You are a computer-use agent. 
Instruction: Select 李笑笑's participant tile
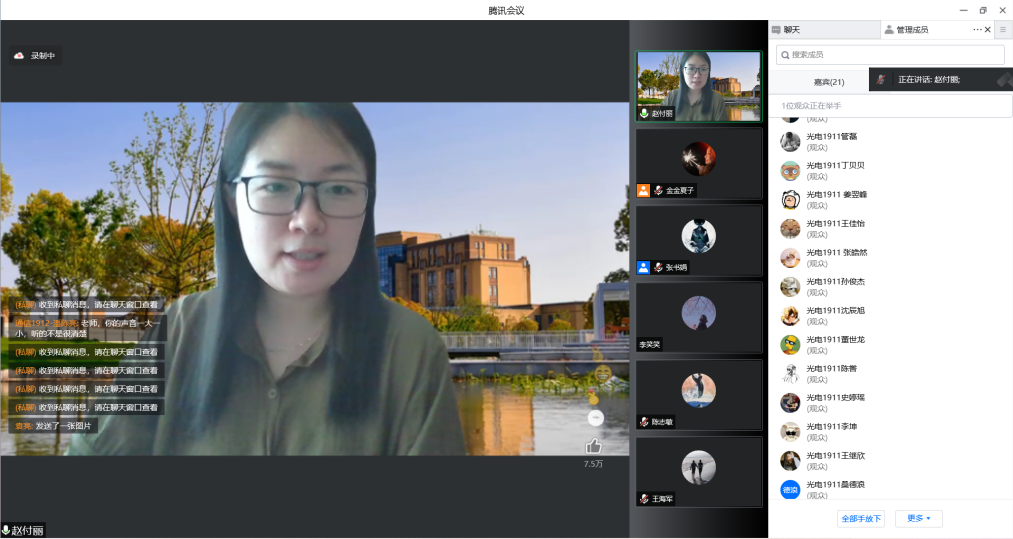click(x=698, y=316)
